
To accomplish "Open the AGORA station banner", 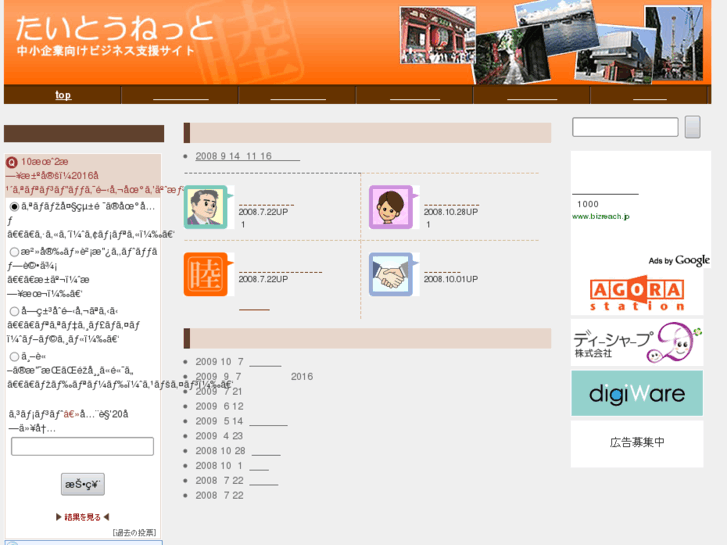I will pyautogui.click(x=637, y=294).
